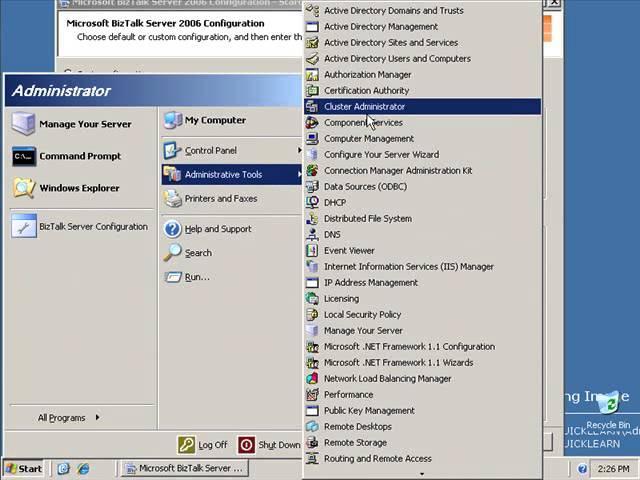The image size is (640, 480).
Task: Click the Local Security Policy icon
Action: click(312, 314)
